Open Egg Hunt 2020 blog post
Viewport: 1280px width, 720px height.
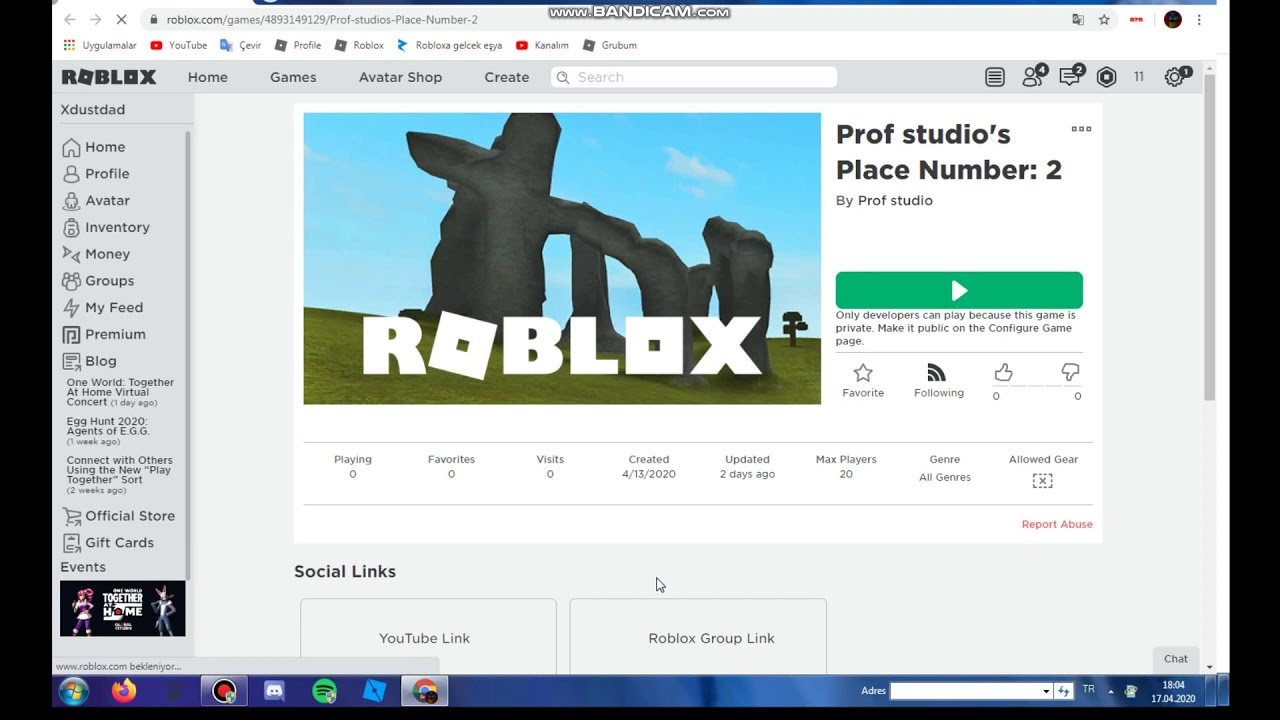[x=108, y=431]
